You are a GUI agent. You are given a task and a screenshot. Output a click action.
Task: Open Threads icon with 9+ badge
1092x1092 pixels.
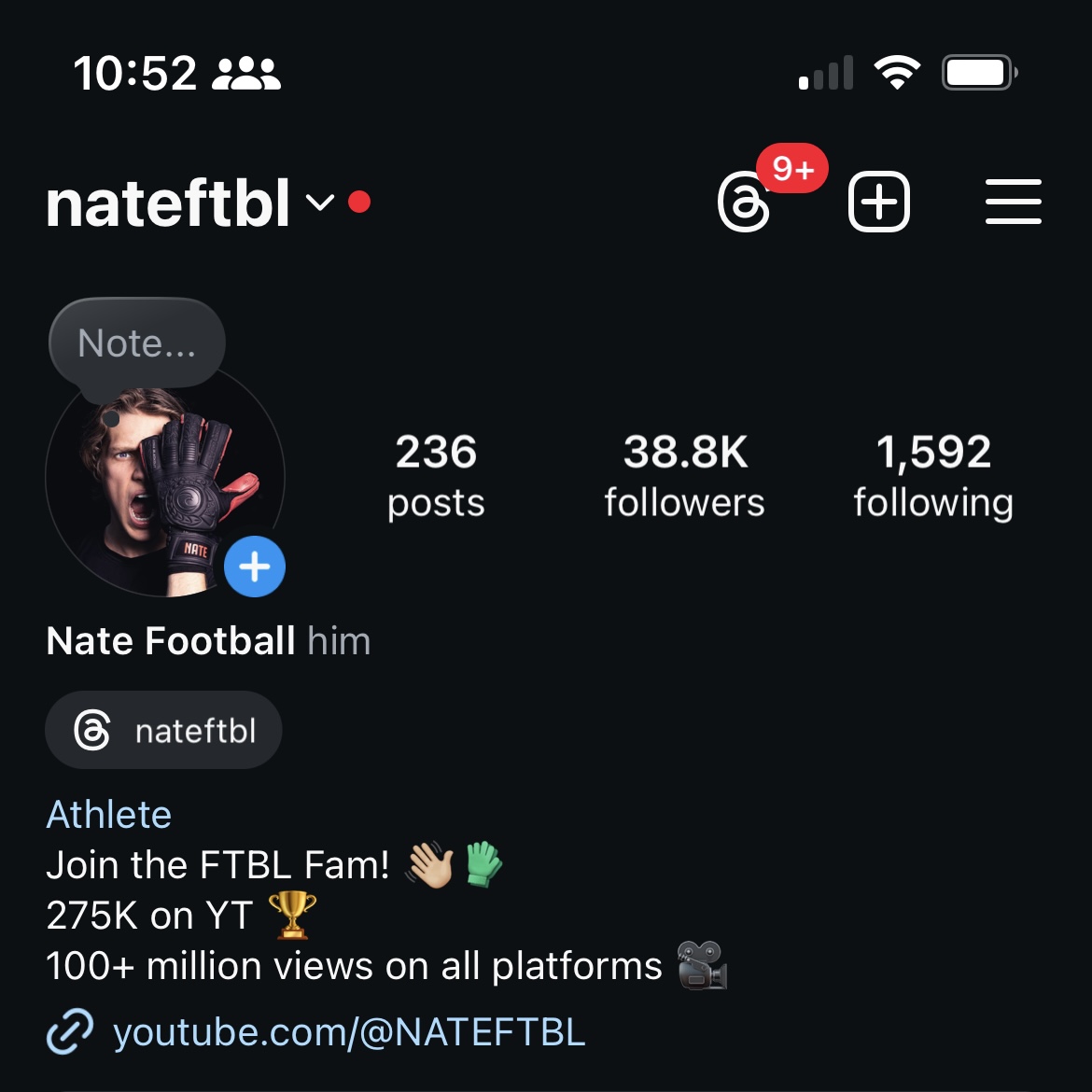pyautogui.click(x=745, y=202)
